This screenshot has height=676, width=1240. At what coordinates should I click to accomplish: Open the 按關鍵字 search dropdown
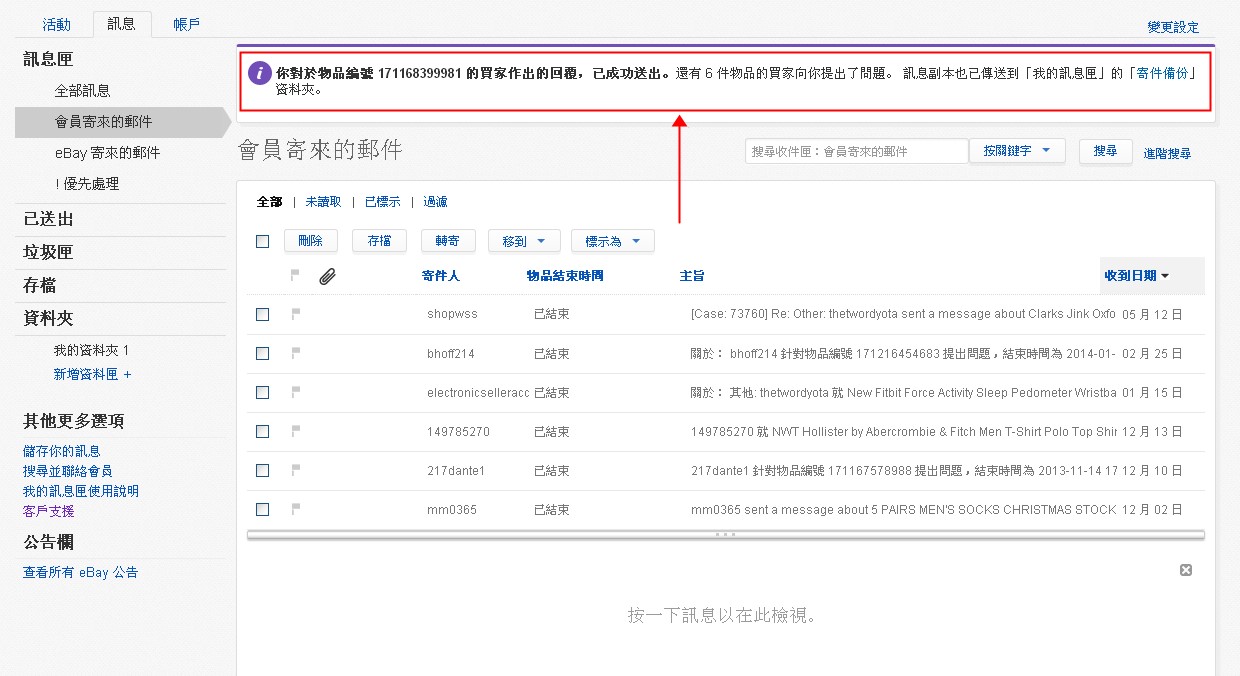point(1016,150)
